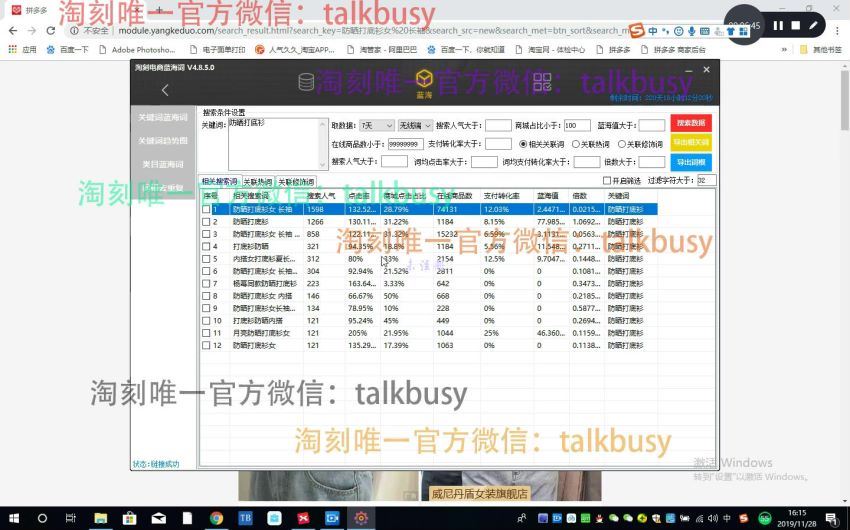The height and width of the screenshot is (530, 850).
Task: Open the 拼多多 商家后台 bookmark
Action: click(673, 50)
